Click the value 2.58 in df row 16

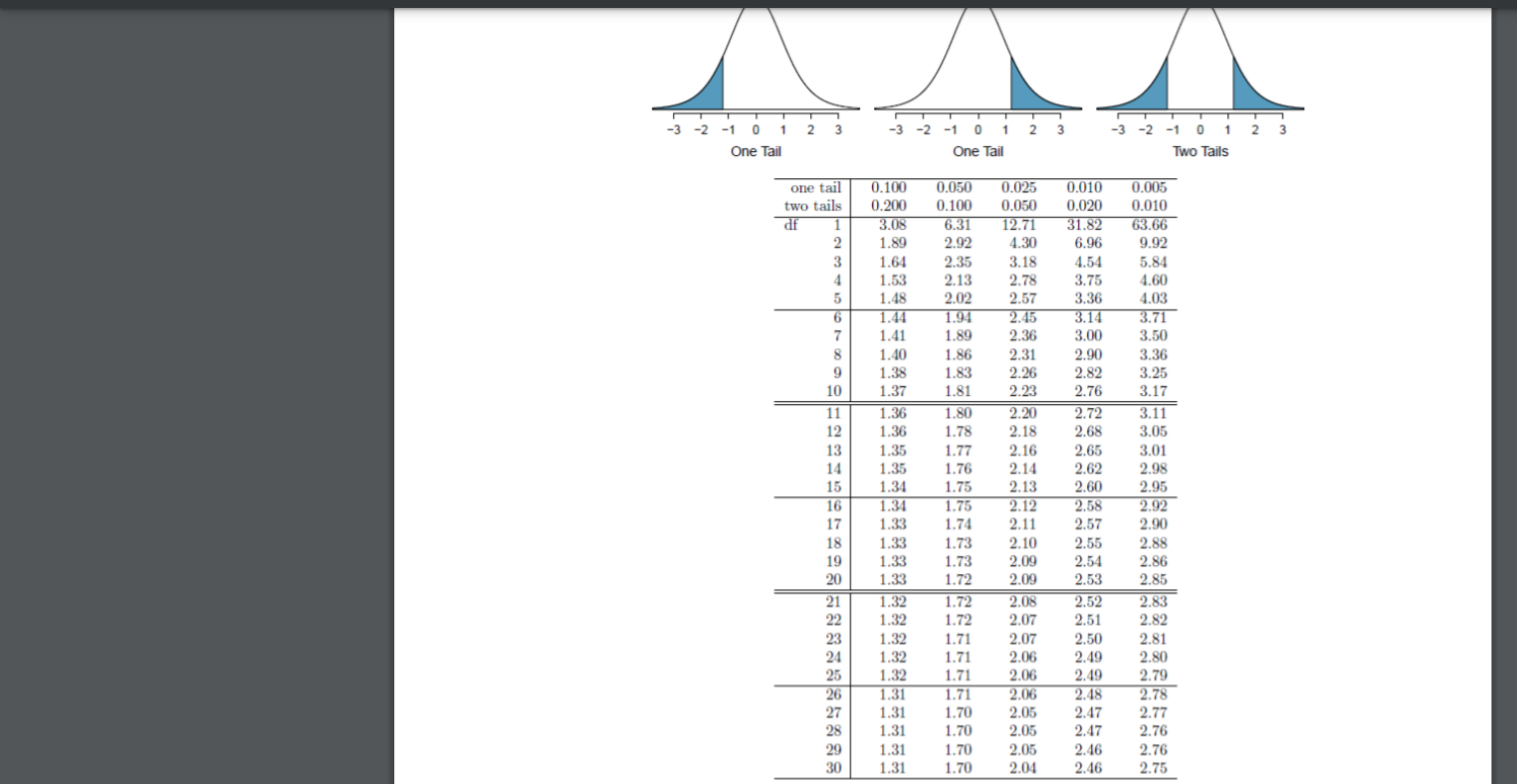(x=1088, y=505)
